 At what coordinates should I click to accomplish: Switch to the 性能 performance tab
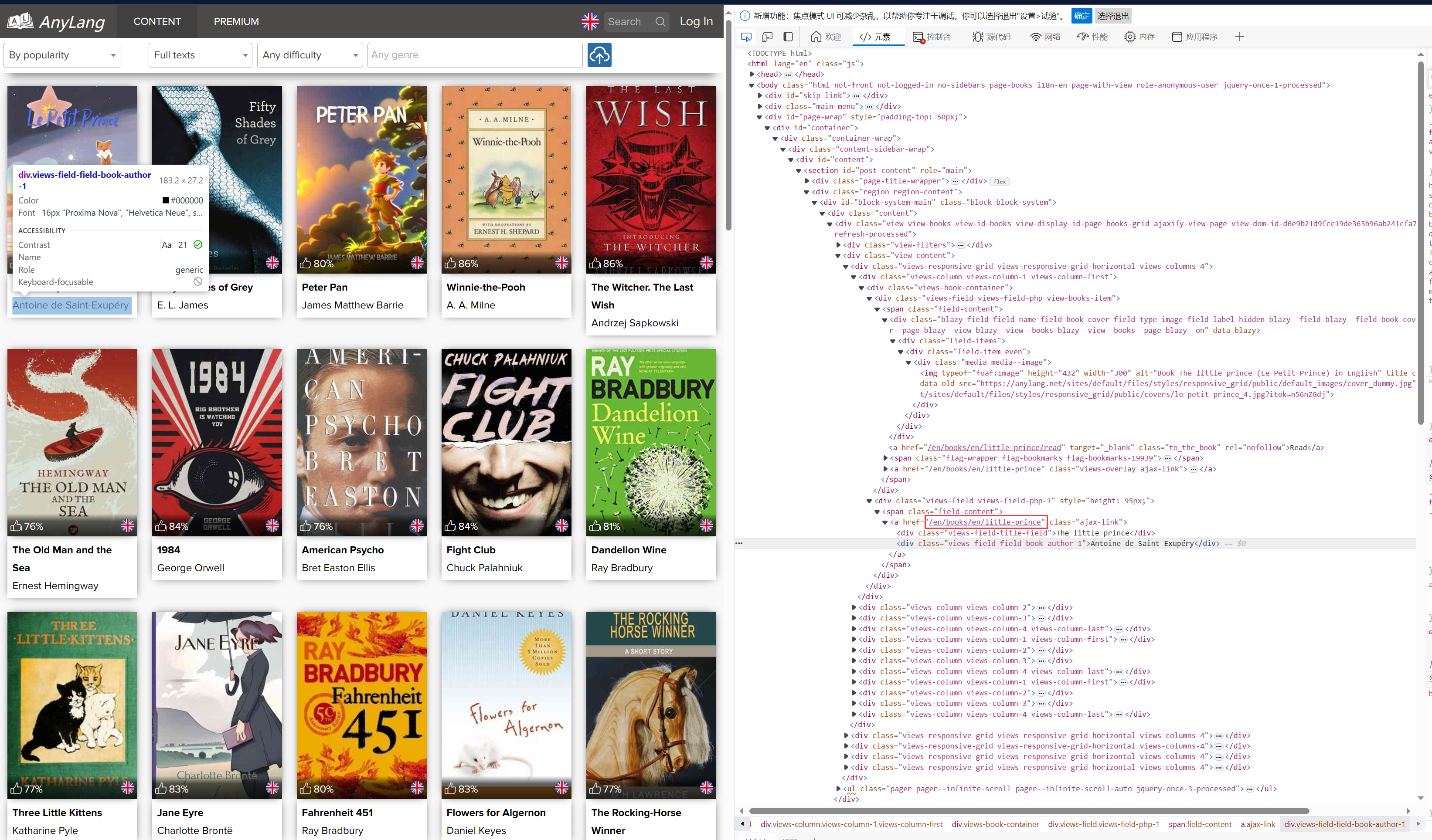[1092, 37]
